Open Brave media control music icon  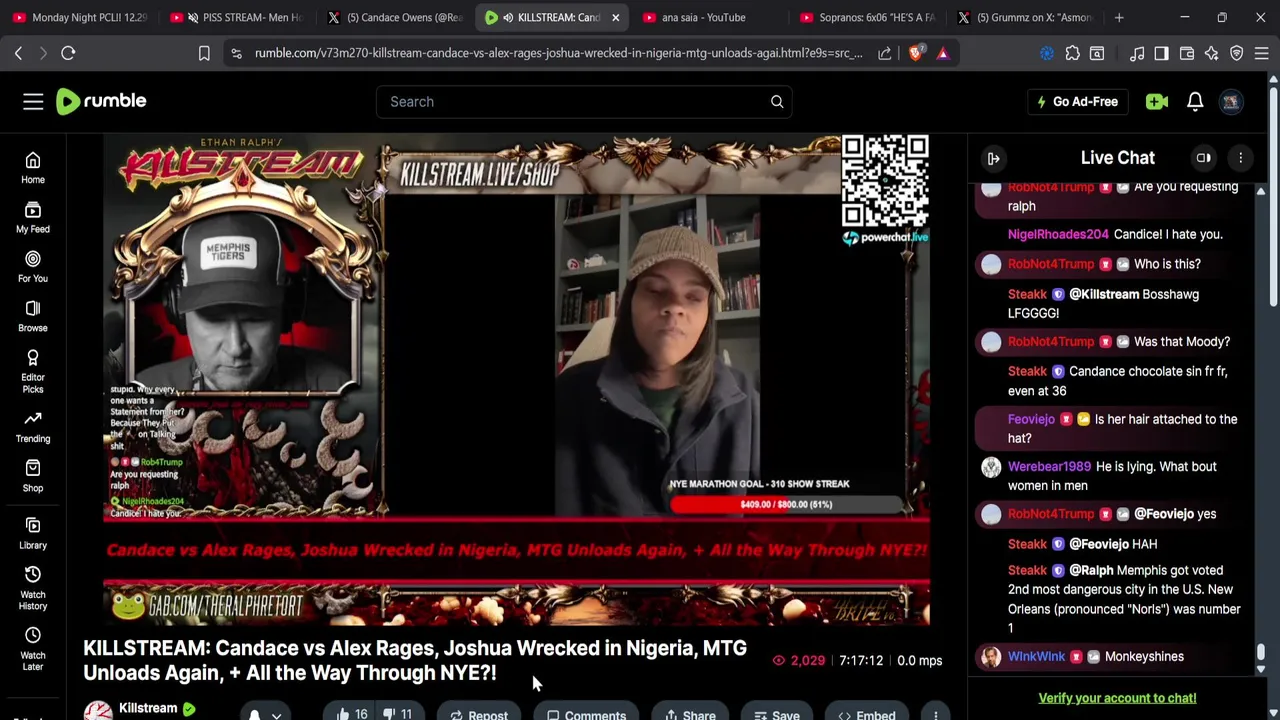[1137, 53]
